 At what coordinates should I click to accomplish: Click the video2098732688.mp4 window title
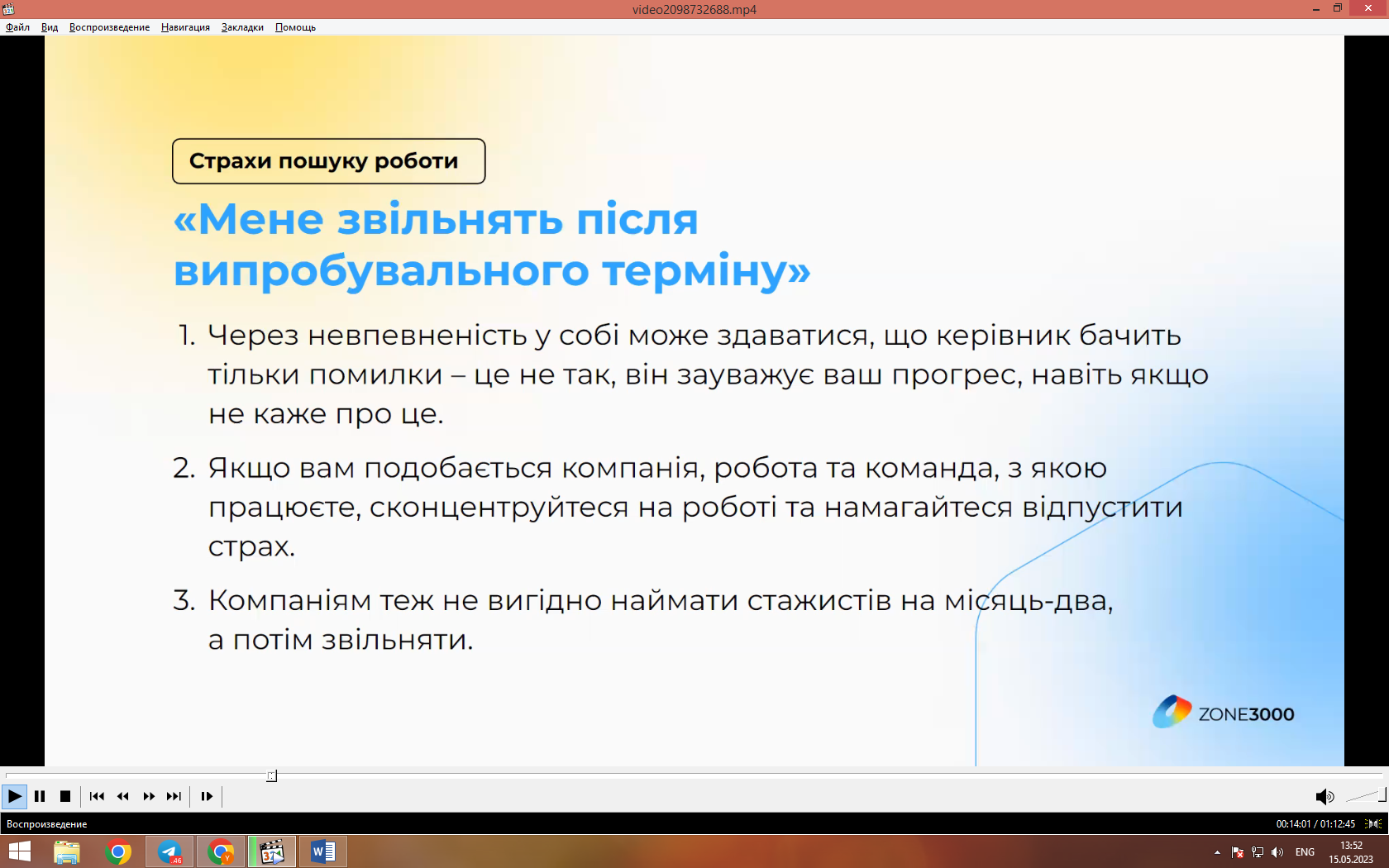coord(694,9)
